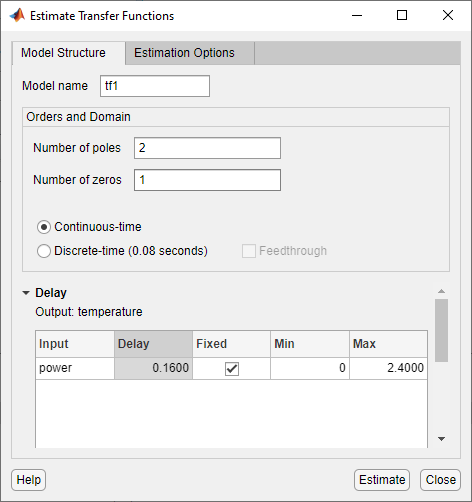The image size is (472, 502).
Task: Click the Close button at bottom right
Action: (x=440, y=480)
